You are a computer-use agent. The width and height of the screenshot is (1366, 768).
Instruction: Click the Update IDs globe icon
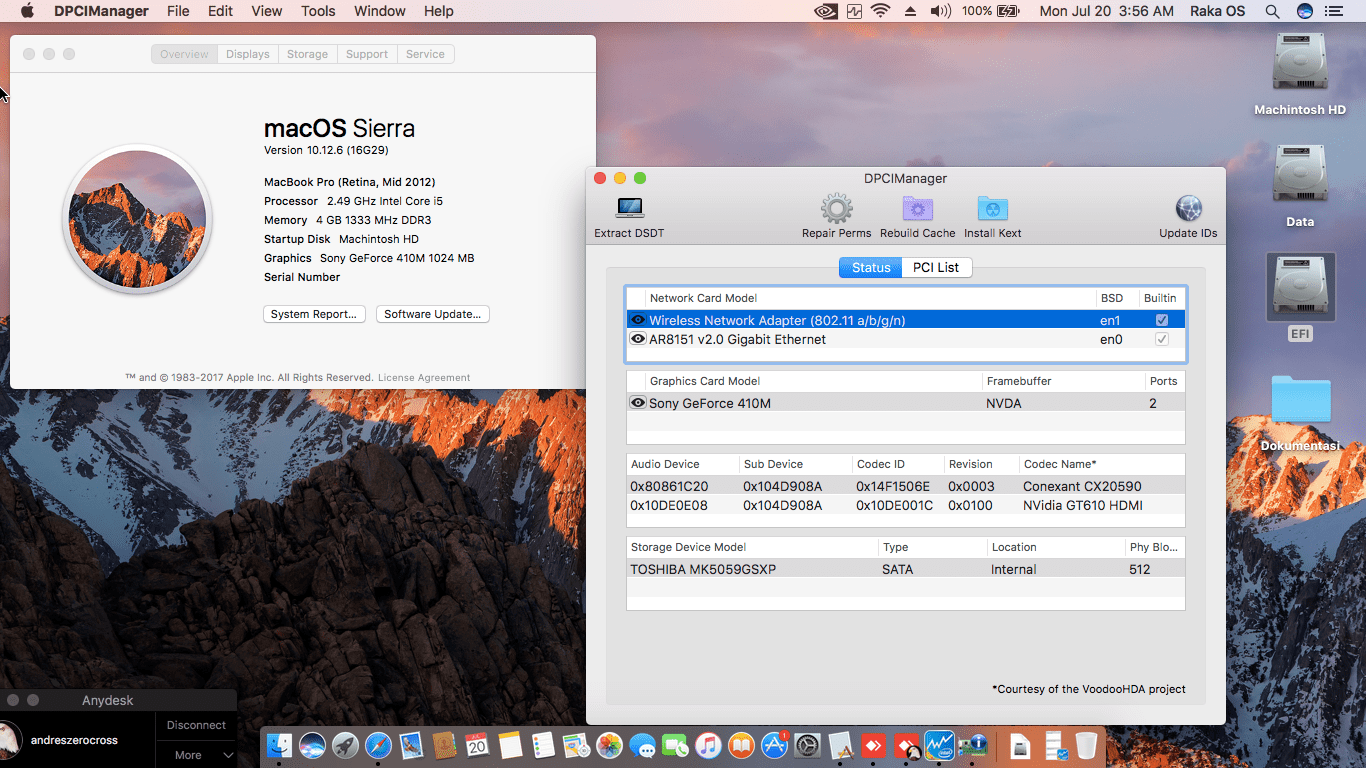[x=1188, y=208]
